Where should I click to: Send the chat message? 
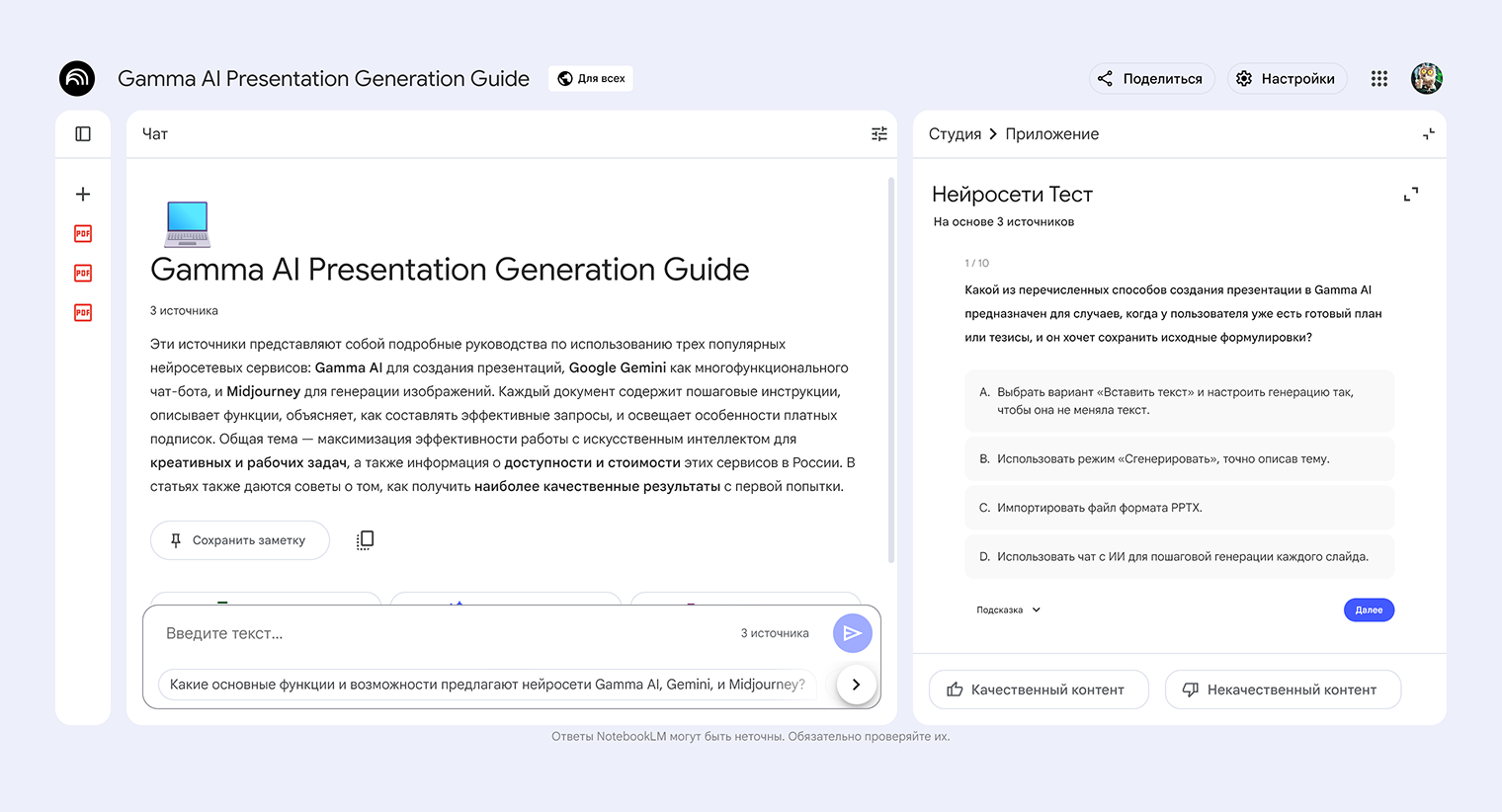click(853, 633)
